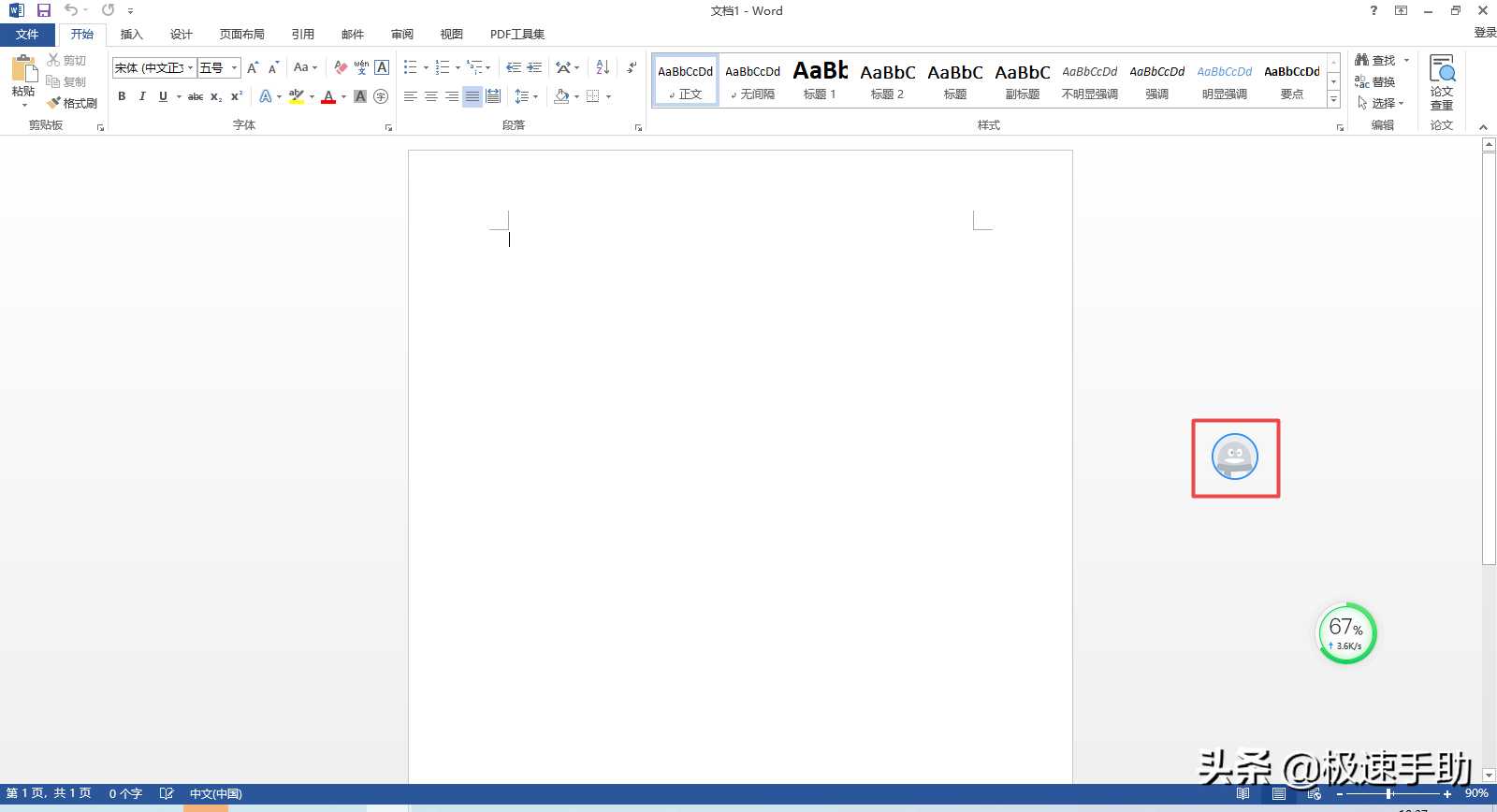Click the Undo arrow icon
Viewport: 1497px width, 812px height.
click(71, 10)
